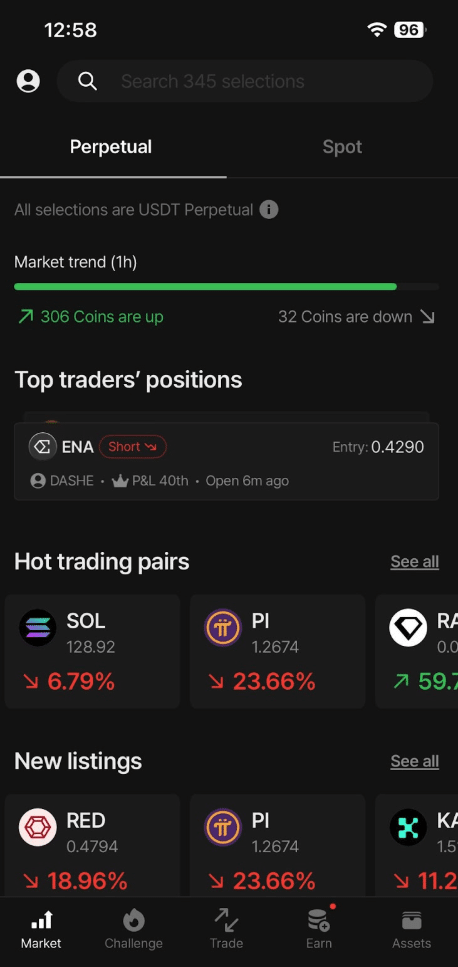The width and height of the screenshot is (458, 967).
Task: Tap the search magnifier icon
Action: (x=88, y=81)
